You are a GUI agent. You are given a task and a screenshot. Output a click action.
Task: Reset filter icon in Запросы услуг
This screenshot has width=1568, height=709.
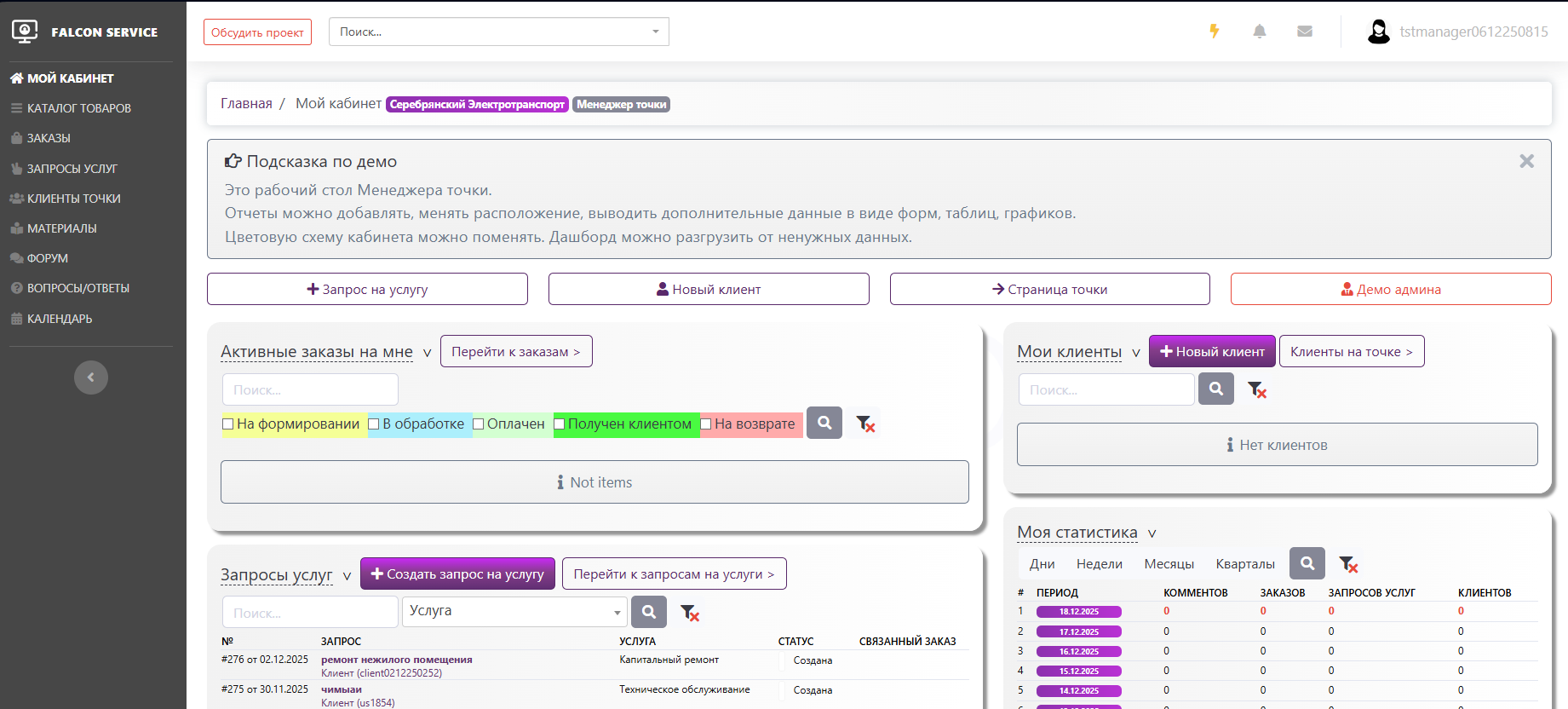690,612
